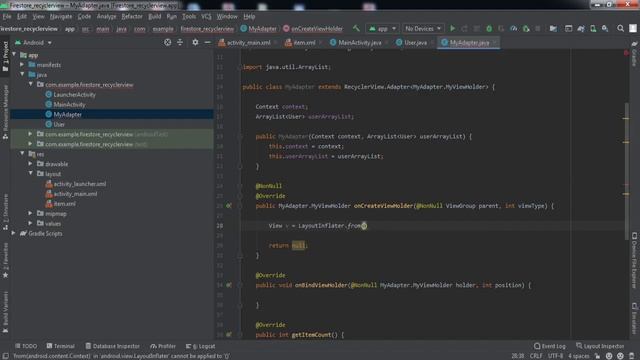This screenshot has height=360, width=640.
Task: Toggle the Build Variants side panel
Action: pyautogui.click(x=5, y=312)
